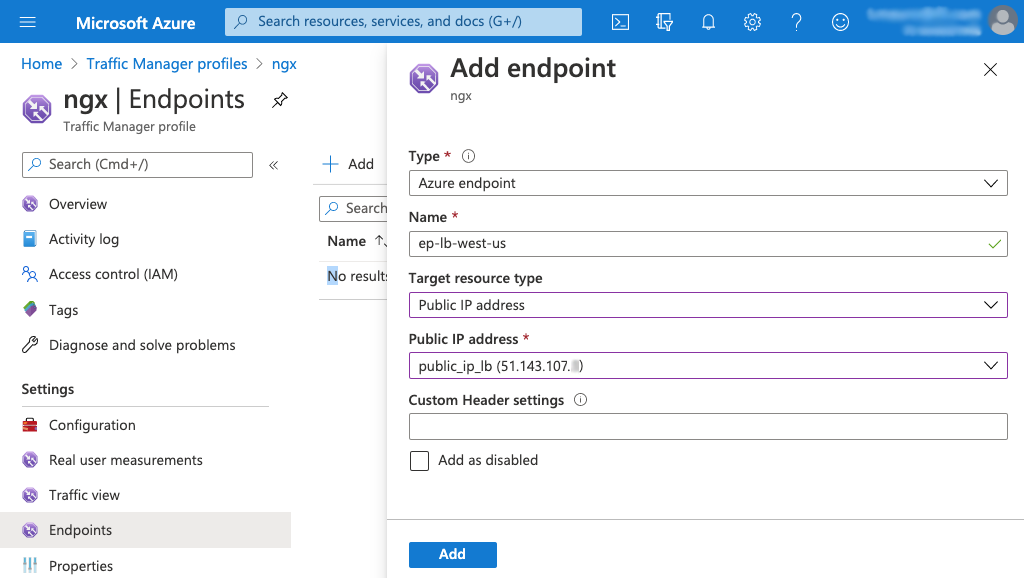
Task: Open portal settings gear
Action: [x=753, y=22]
